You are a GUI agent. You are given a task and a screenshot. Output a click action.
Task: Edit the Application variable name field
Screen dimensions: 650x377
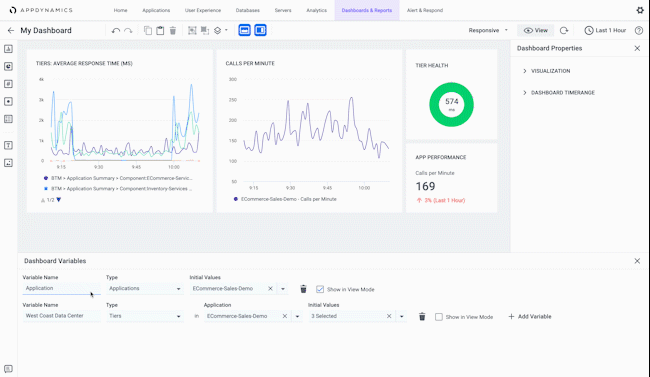[61, 288]
